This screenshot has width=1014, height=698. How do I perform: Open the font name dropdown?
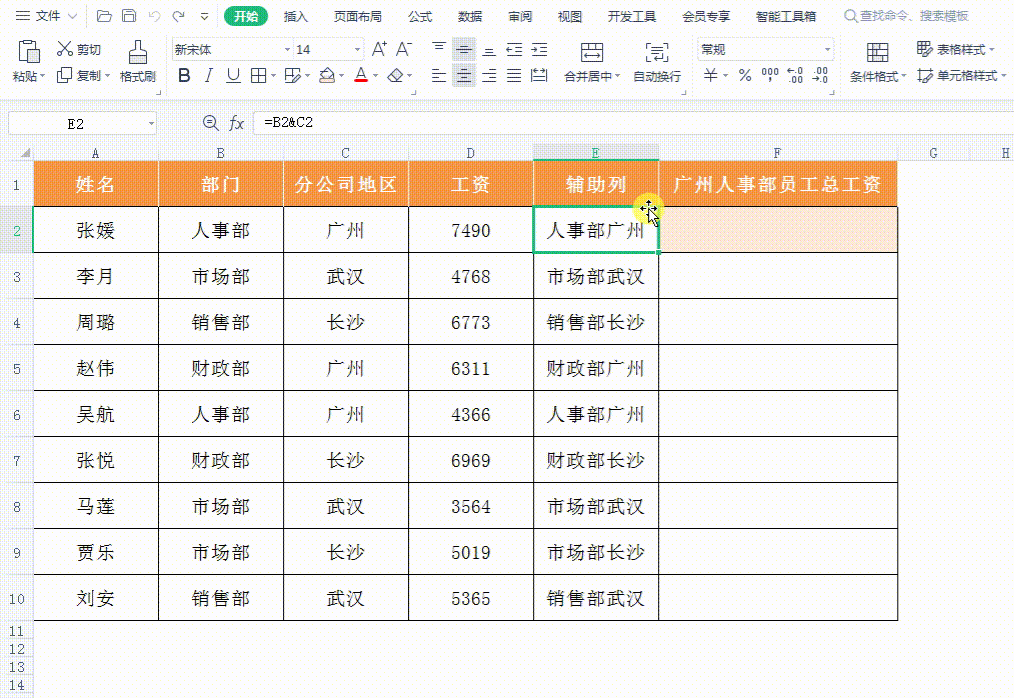pos(285,47)
